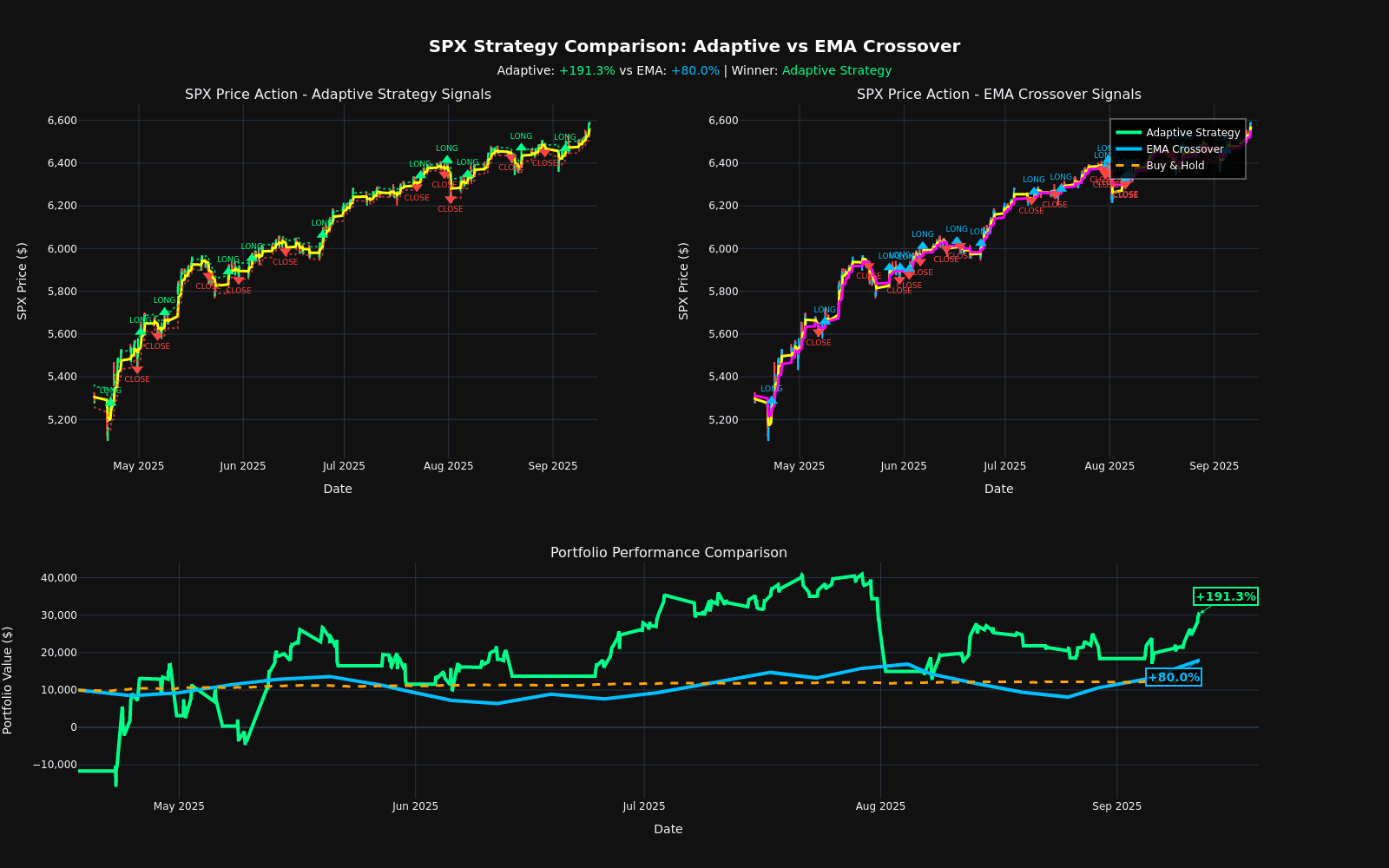This screenshot has height=868, width=1389.
Task: Click the lowest CLOSE triangle at August 2025, Adaptive chart
Action: coord(450,200)
